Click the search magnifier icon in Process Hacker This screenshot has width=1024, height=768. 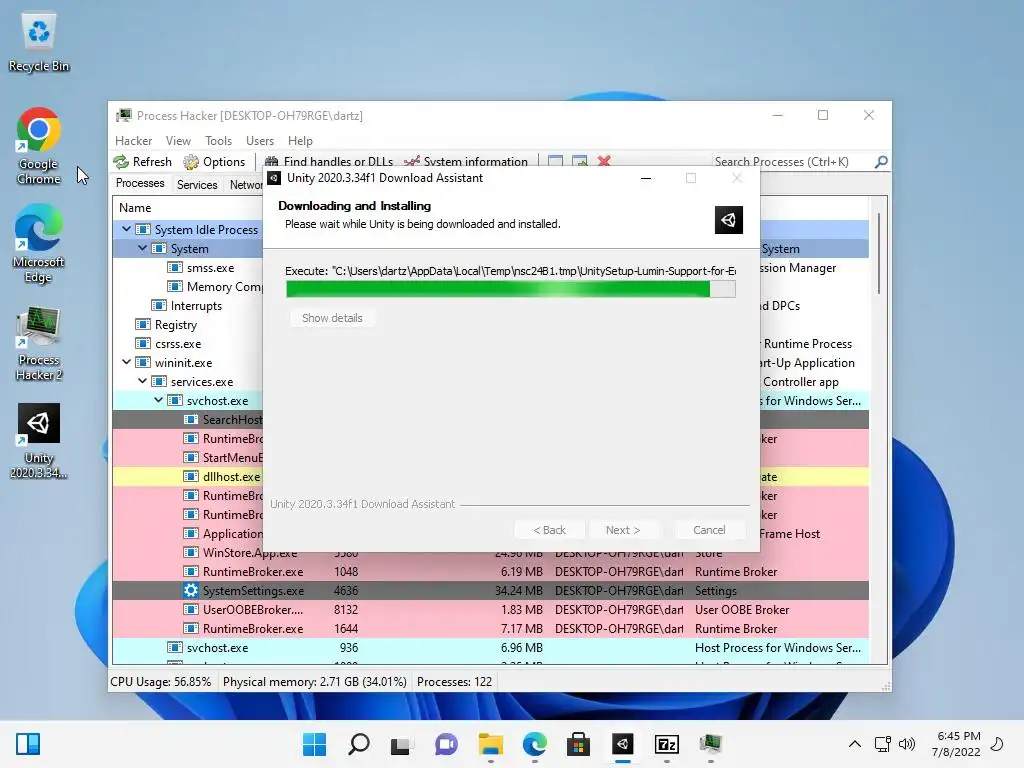[x=881, y=162]
